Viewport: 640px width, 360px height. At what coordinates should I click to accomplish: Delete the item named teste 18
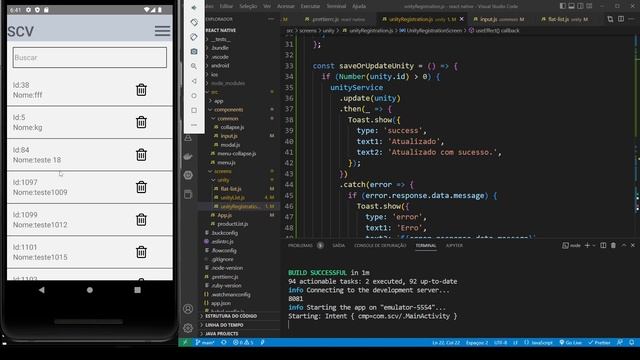141,155
